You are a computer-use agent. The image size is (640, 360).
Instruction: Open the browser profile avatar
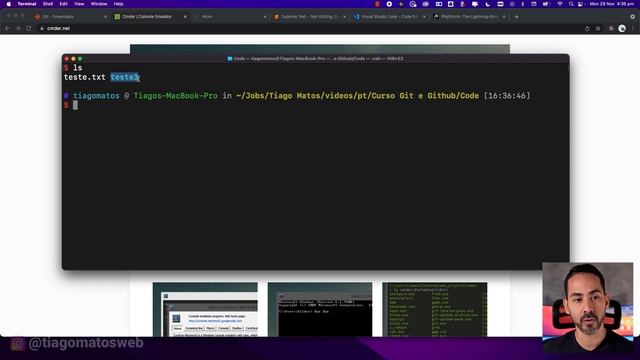(x=622, y=29)
